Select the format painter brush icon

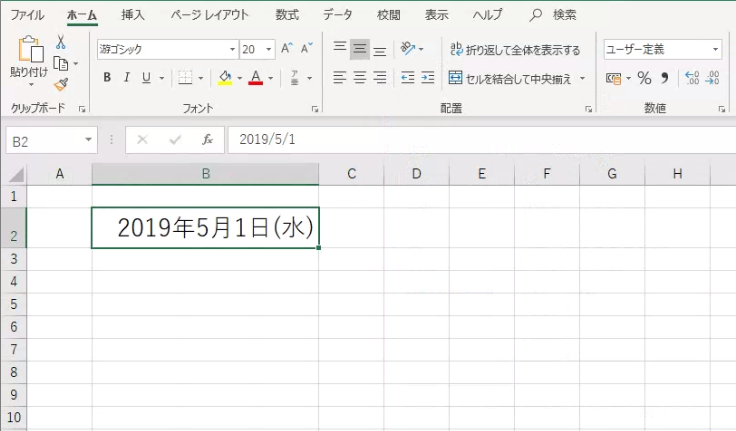61,84
